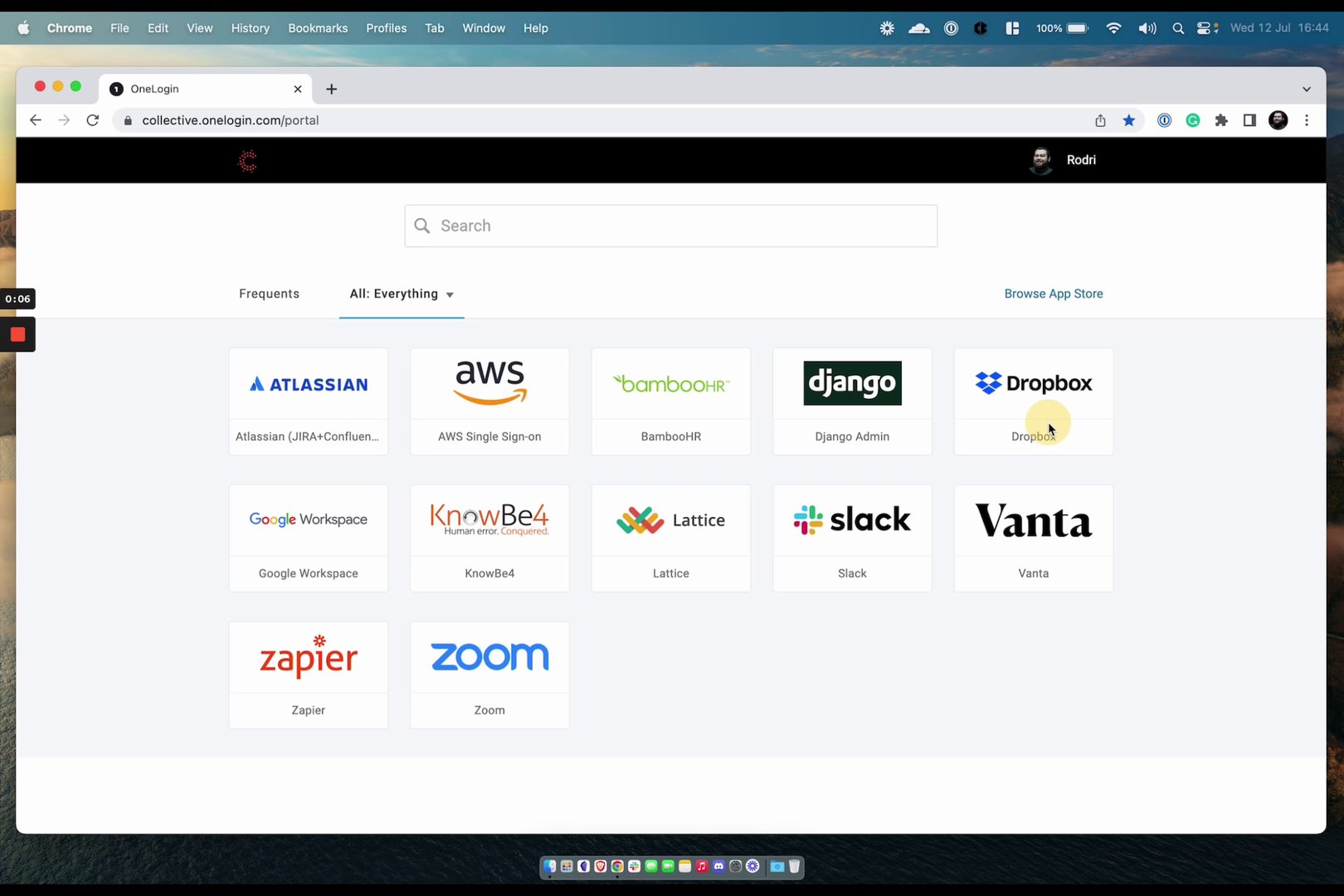1344x896 pixels.
Task: Expand the Chrome tab search chevron
Action: [x=1307, y=89]
